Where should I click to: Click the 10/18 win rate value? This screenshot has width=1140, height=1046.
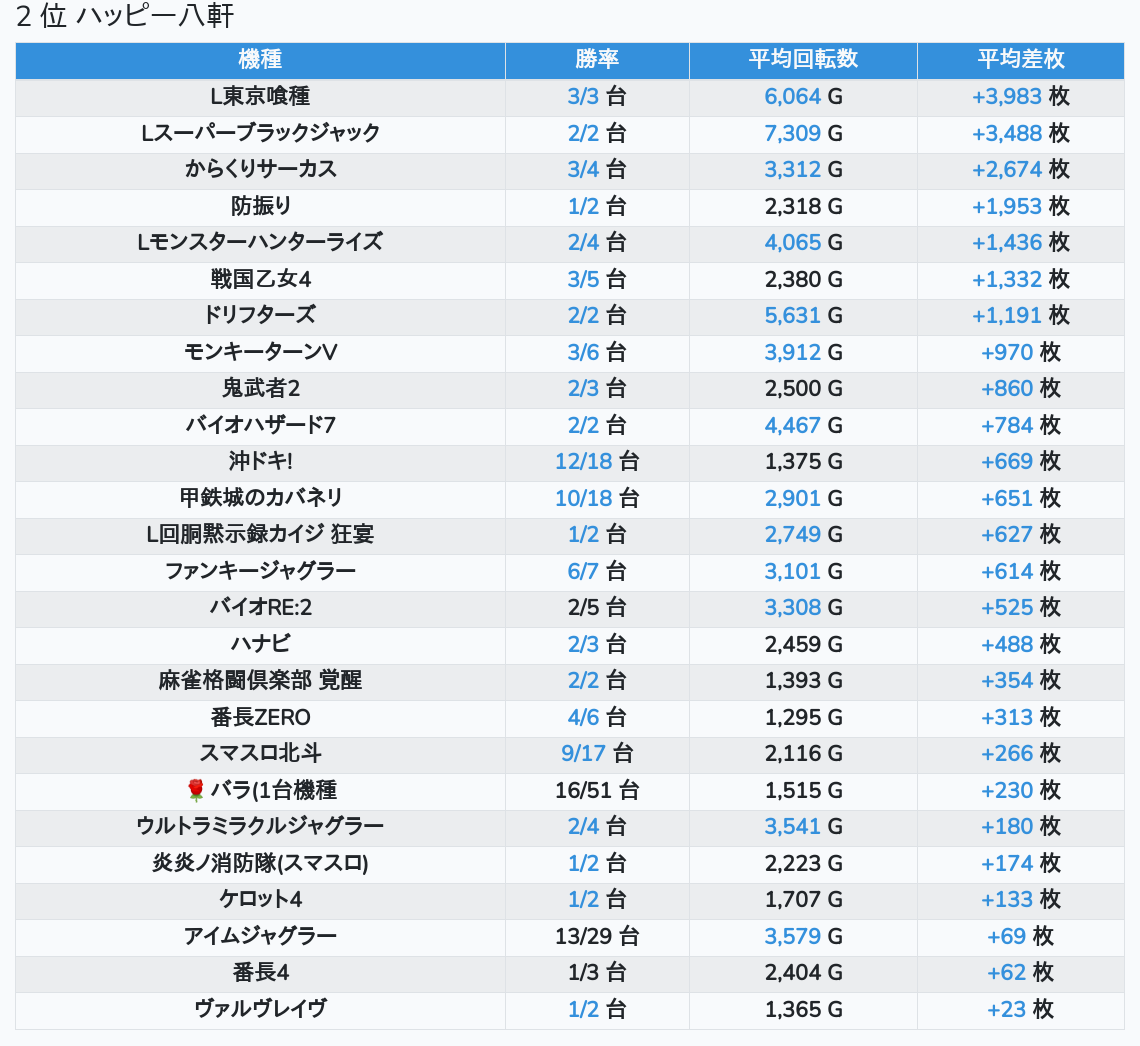click(x=597, y=499)
